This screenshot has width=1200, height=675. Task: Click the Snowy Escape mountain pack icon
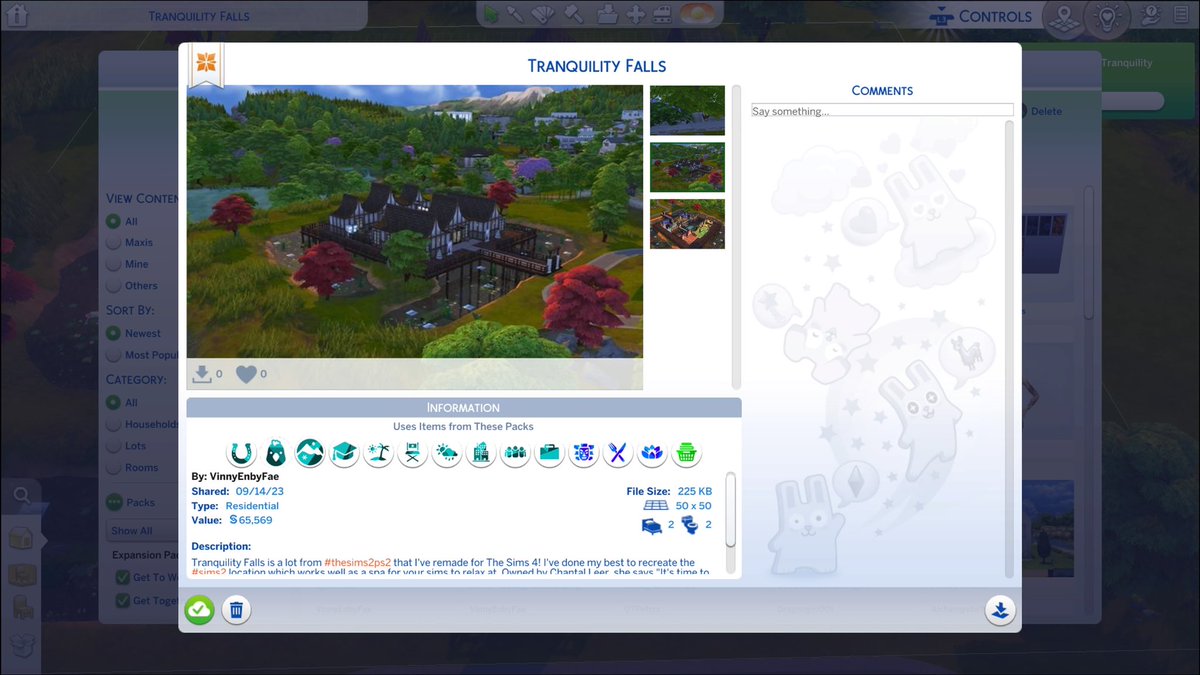click(x=310, y=453)
